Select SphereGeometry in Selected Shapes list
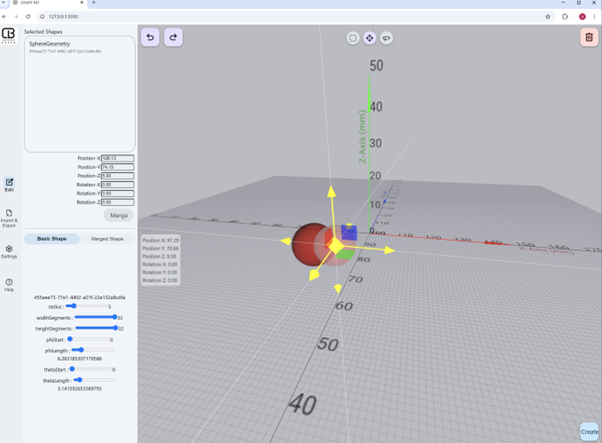 tap(50, 45)
